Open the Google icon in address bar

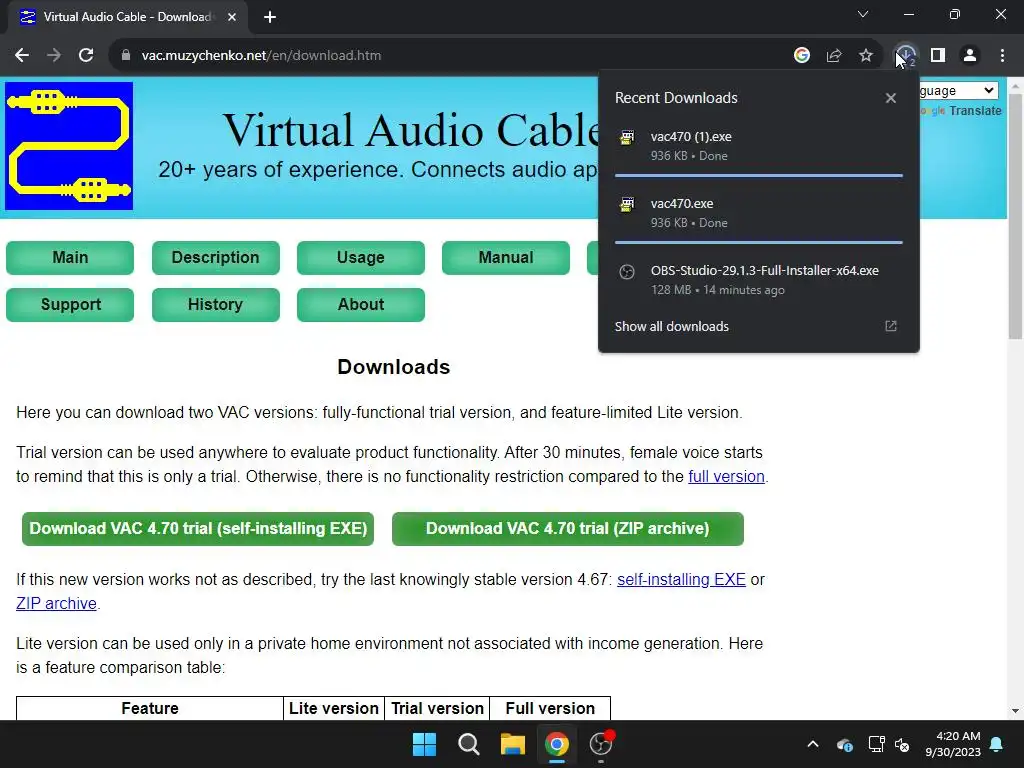click(801, 56)
